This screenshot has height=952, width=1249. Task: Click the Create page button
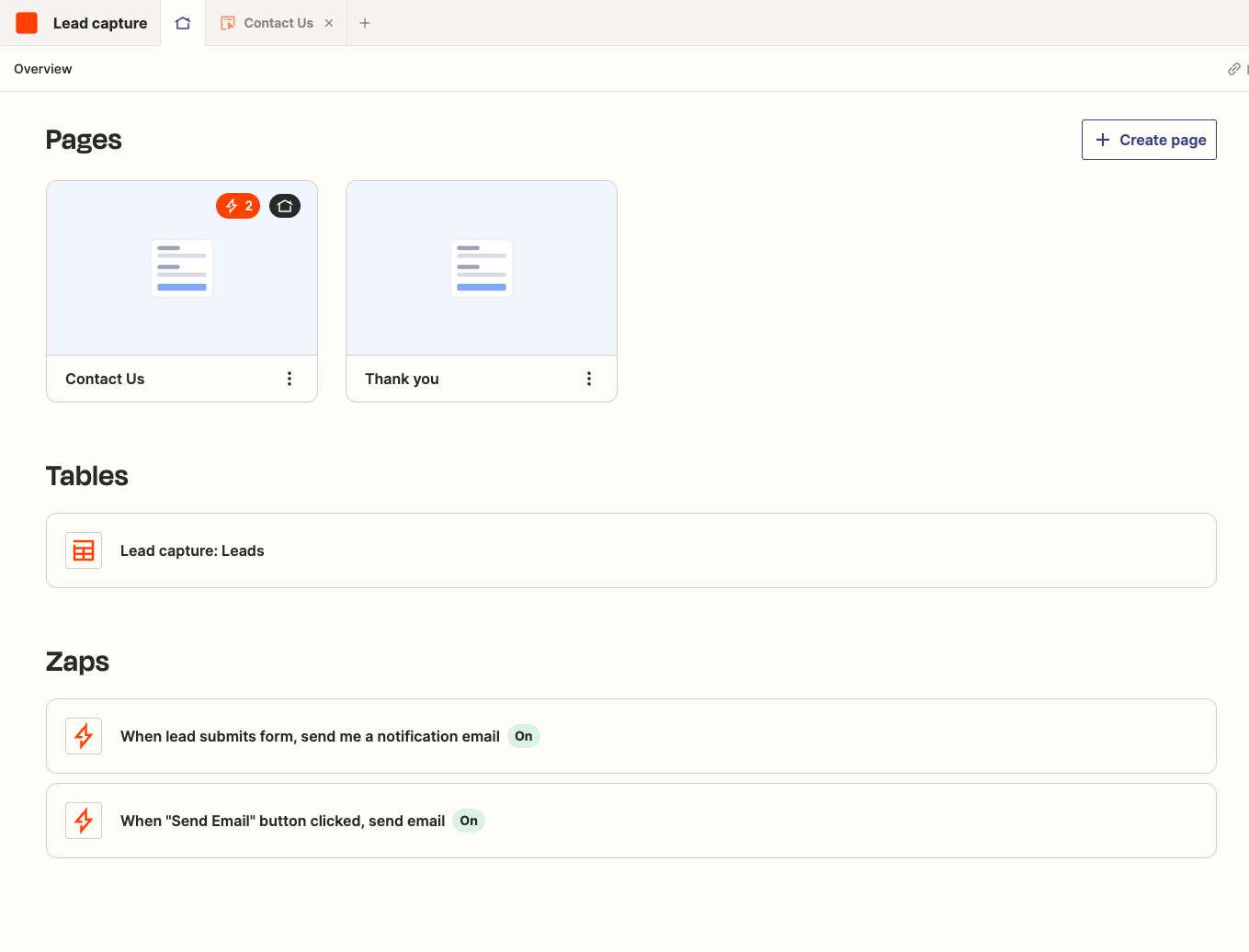click(1149, 140)
